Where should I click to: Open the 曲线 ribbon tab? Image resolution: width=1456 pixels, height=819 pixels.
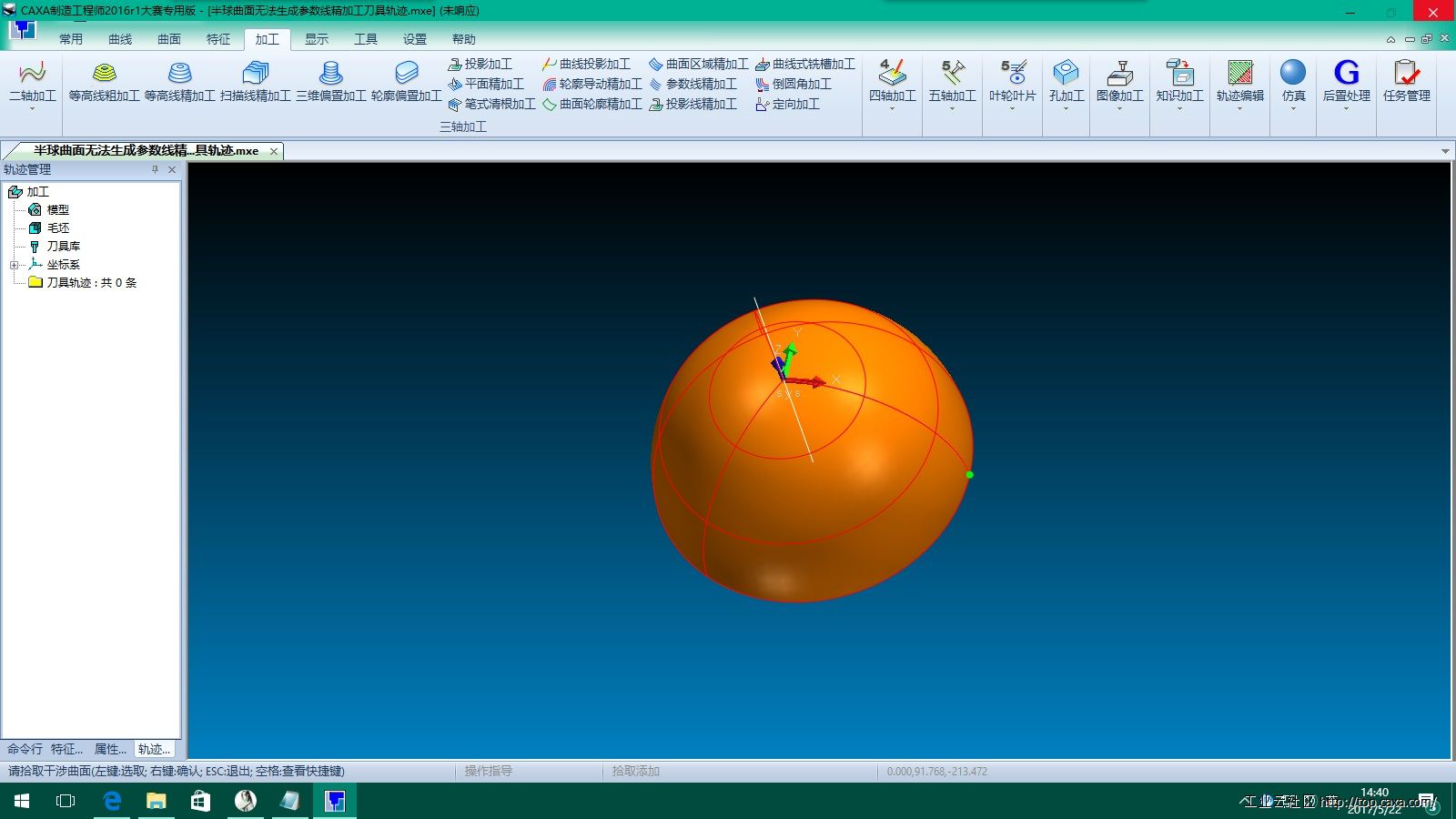(120, 39)
